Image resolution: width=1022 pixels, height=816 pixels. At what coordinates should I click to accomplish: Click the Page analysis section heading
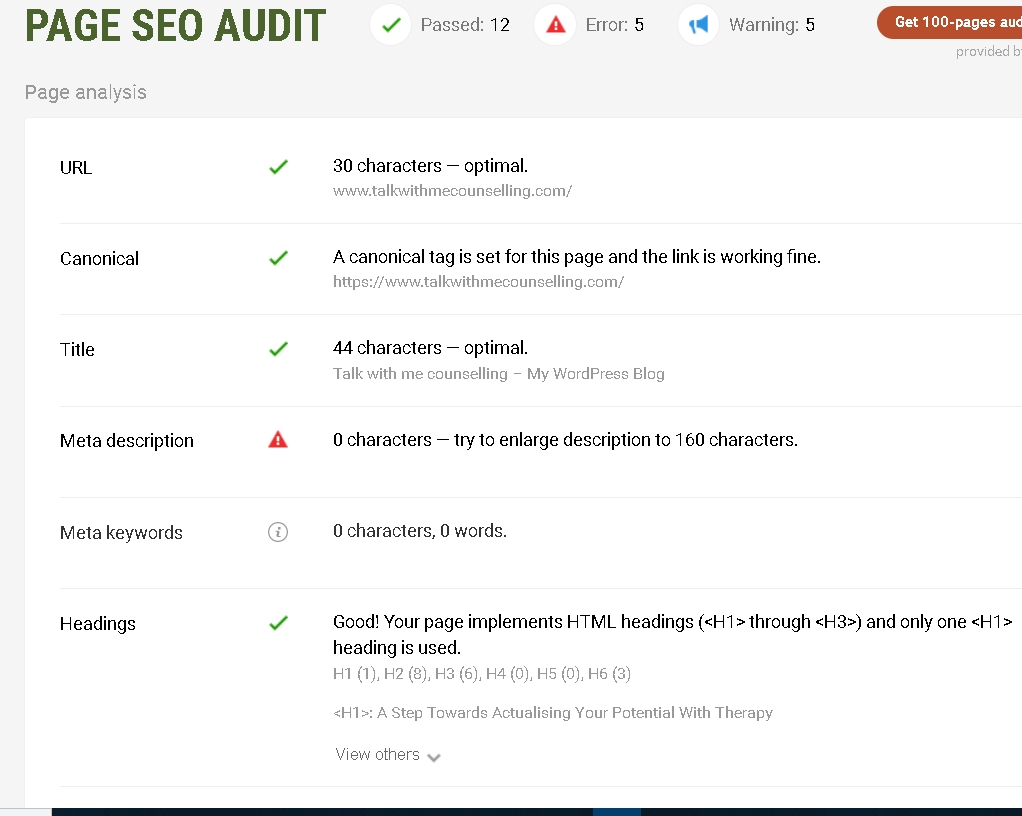(x=86, y=92)
